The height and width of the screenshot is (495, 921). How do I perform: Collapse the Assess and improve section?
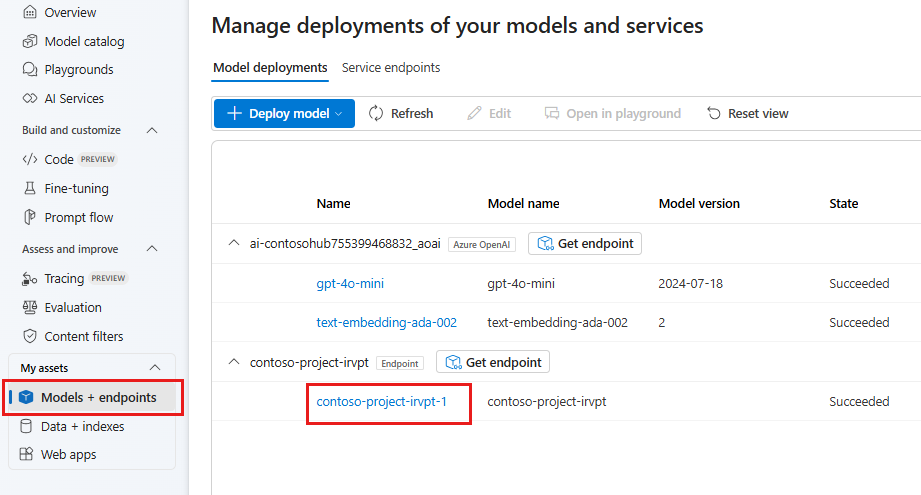point(153,249)
